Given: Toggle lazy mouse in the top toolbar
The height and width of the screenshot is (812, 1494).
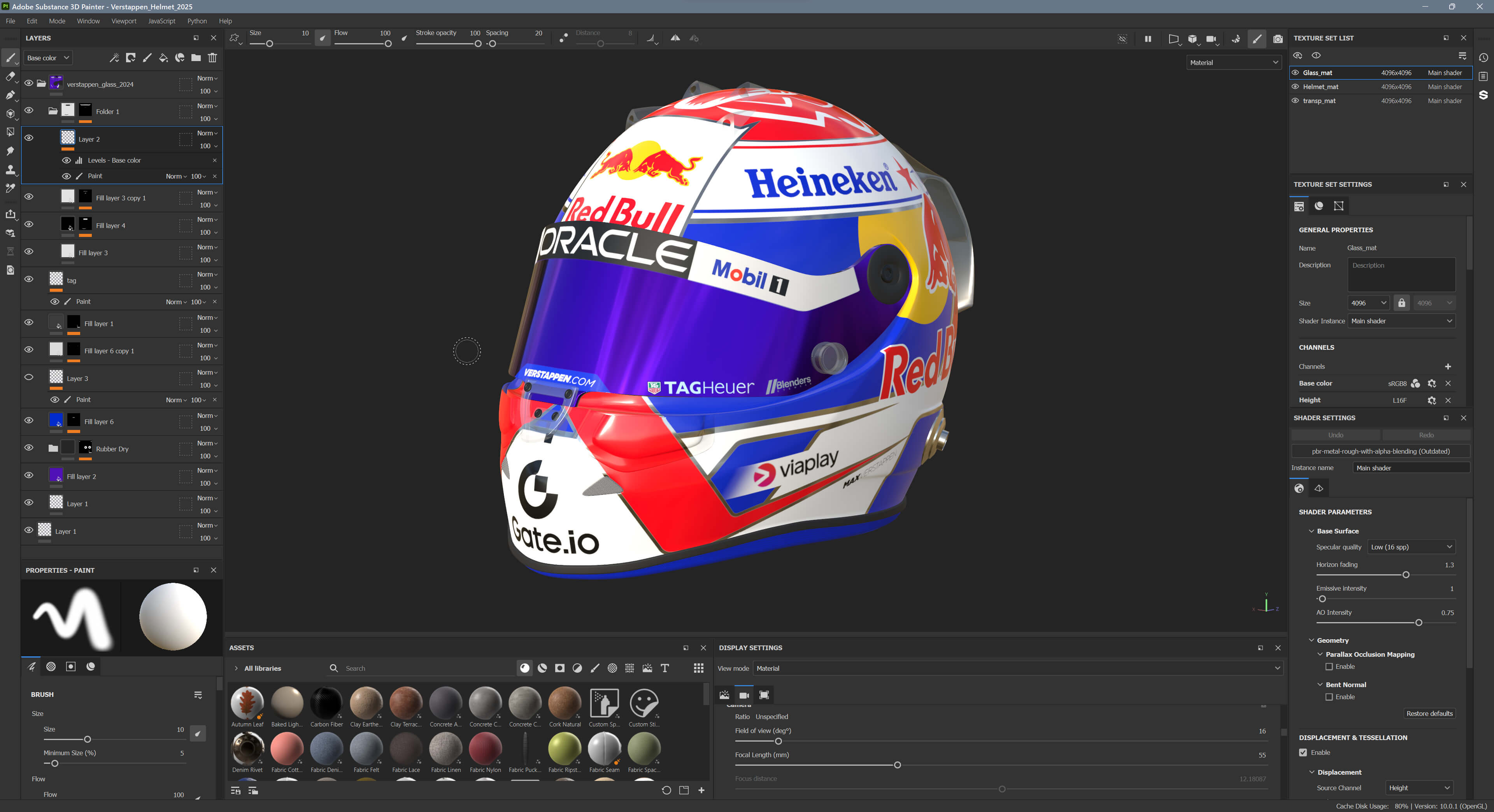Looking at the screenshot, I should click(x=563, y=38).
